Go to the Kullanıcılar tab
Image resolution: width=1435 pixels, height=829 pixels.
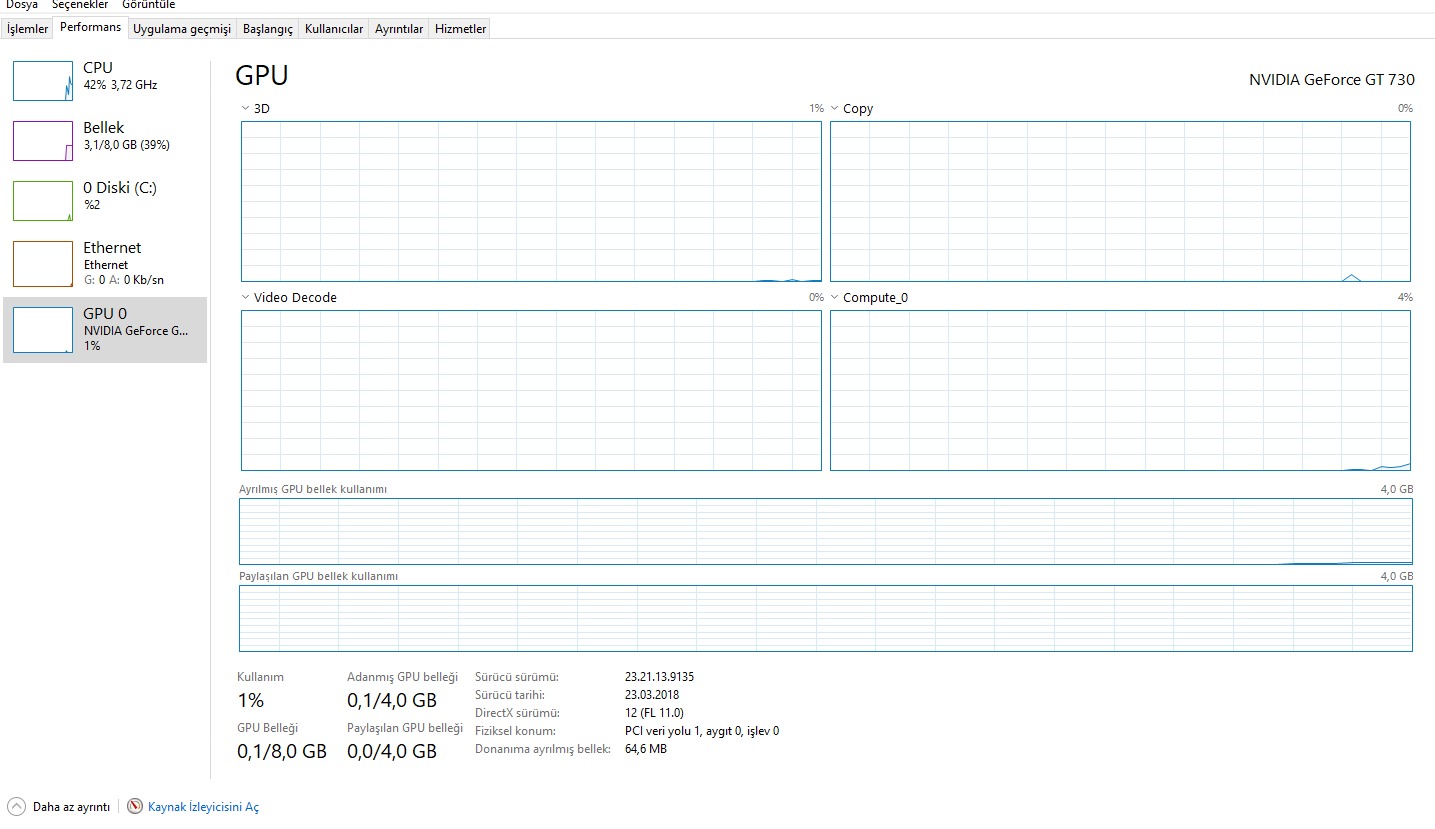click(334, 29)
